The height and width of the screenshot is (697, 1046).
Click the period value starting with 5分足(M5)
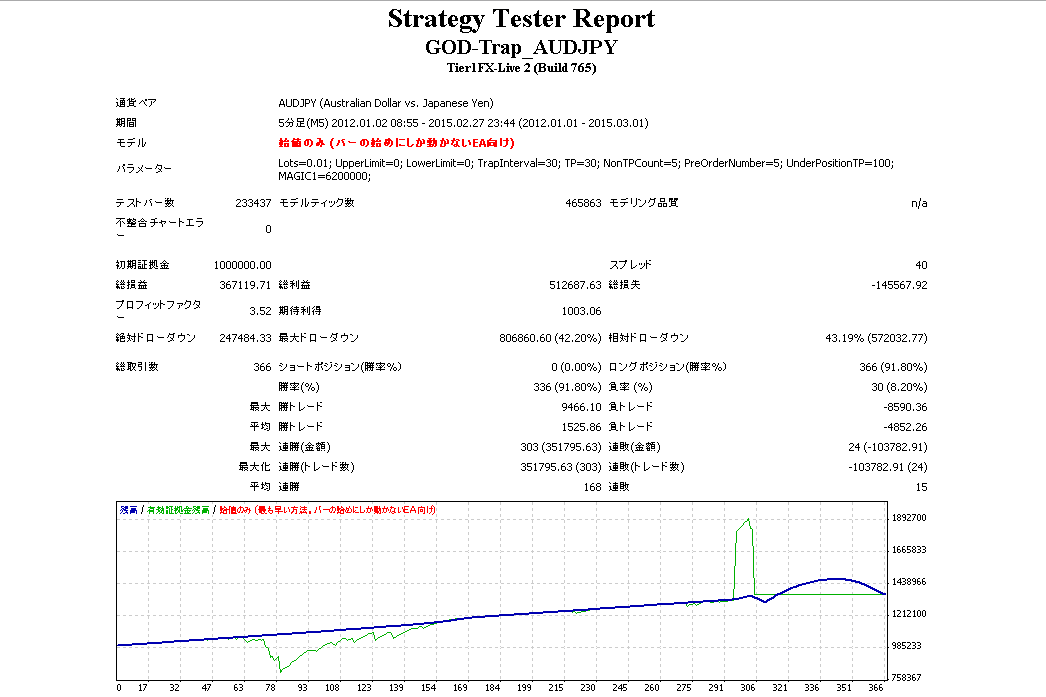click(x=463, y=123)
